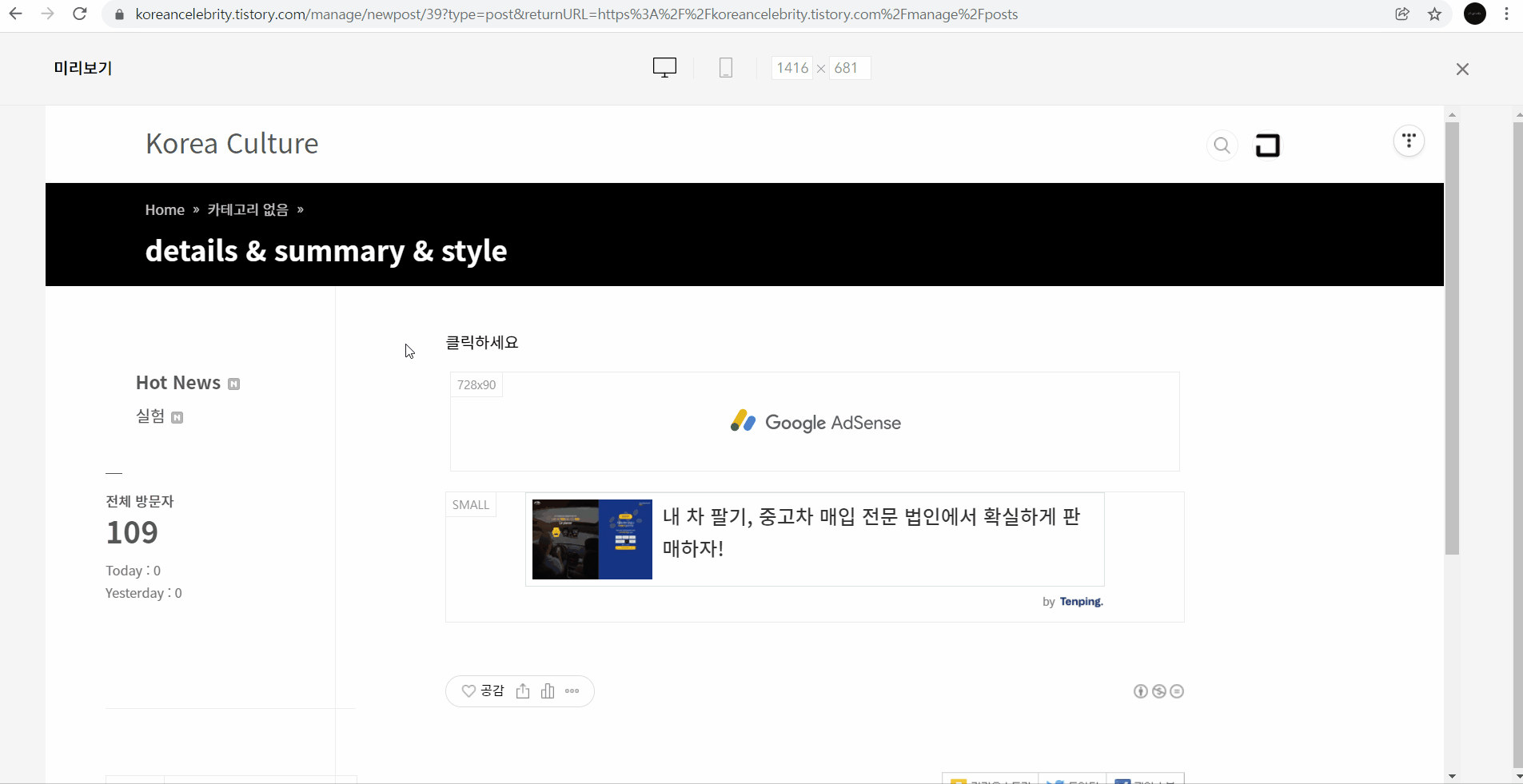Image resolution: width=1523 pixels, height=784 pixels.
Task: Switch preview to mobile view
Action: tap(726, 68)
